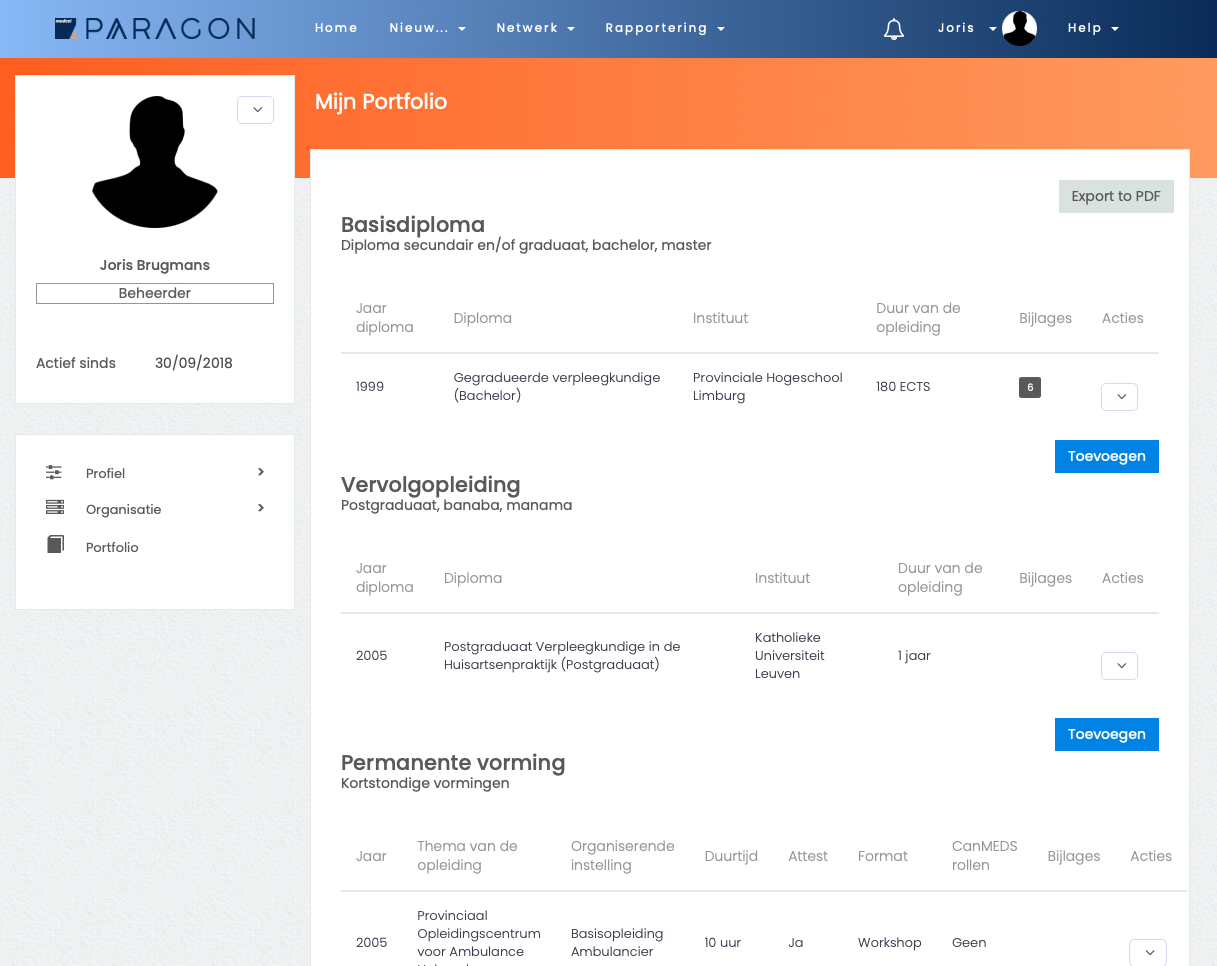The image size is (1217, 966).
Task: Click Toevoegen under Basisdiploma section
Action: point(1106,456)
